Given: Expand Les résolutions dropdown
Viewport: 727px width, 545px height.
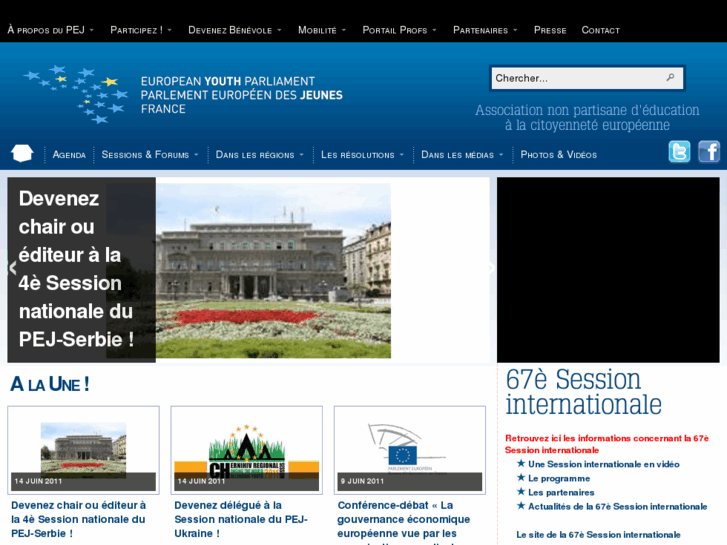Looking at the screenshot, I should 362,154.
